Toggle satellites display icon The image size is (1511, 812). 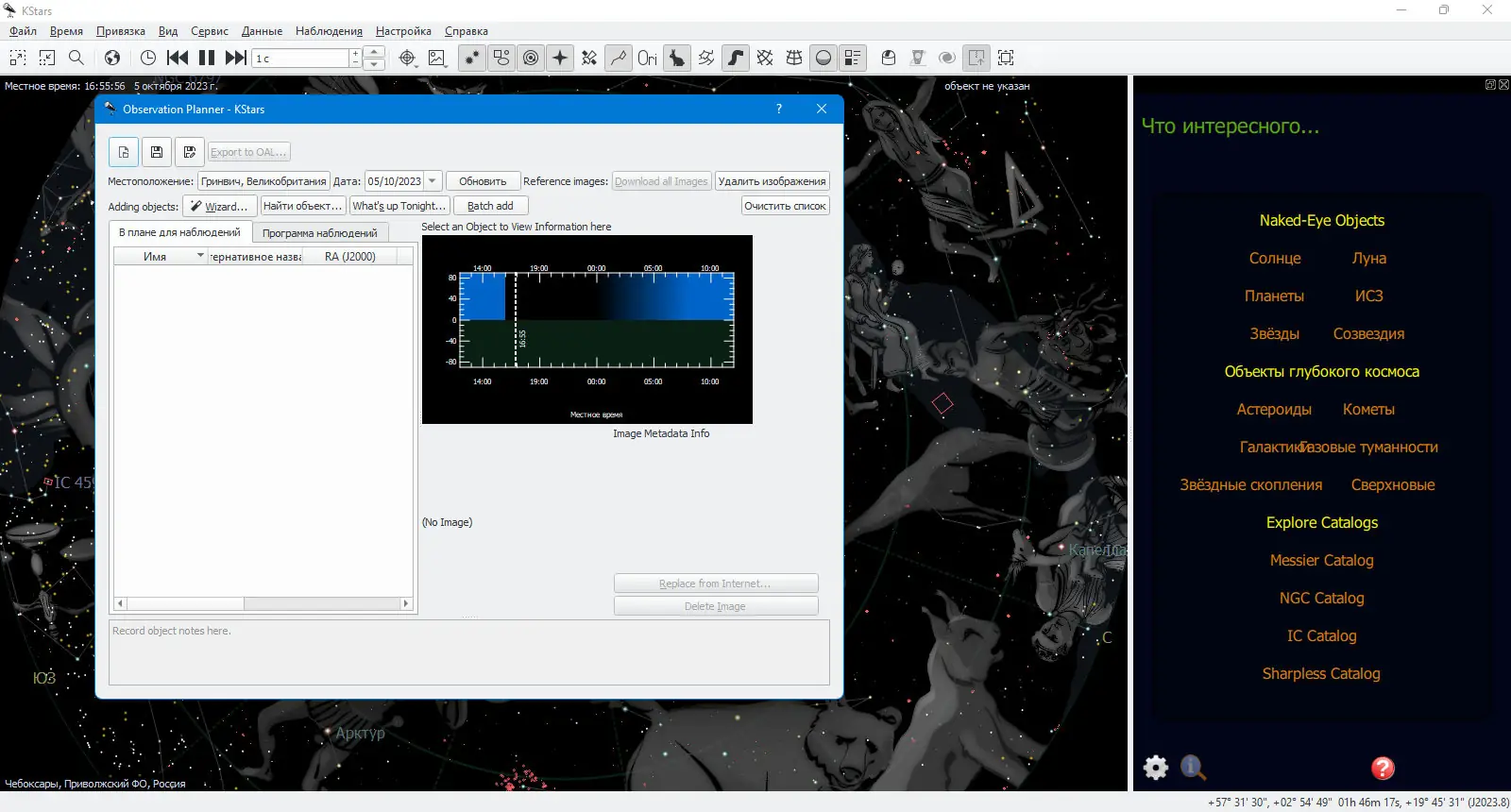coord(589,58)
